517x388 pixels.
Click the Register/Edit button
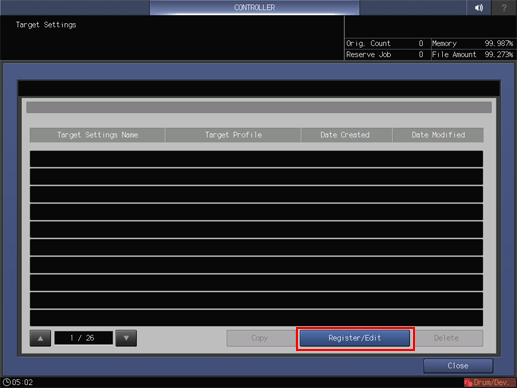[355, 338]
